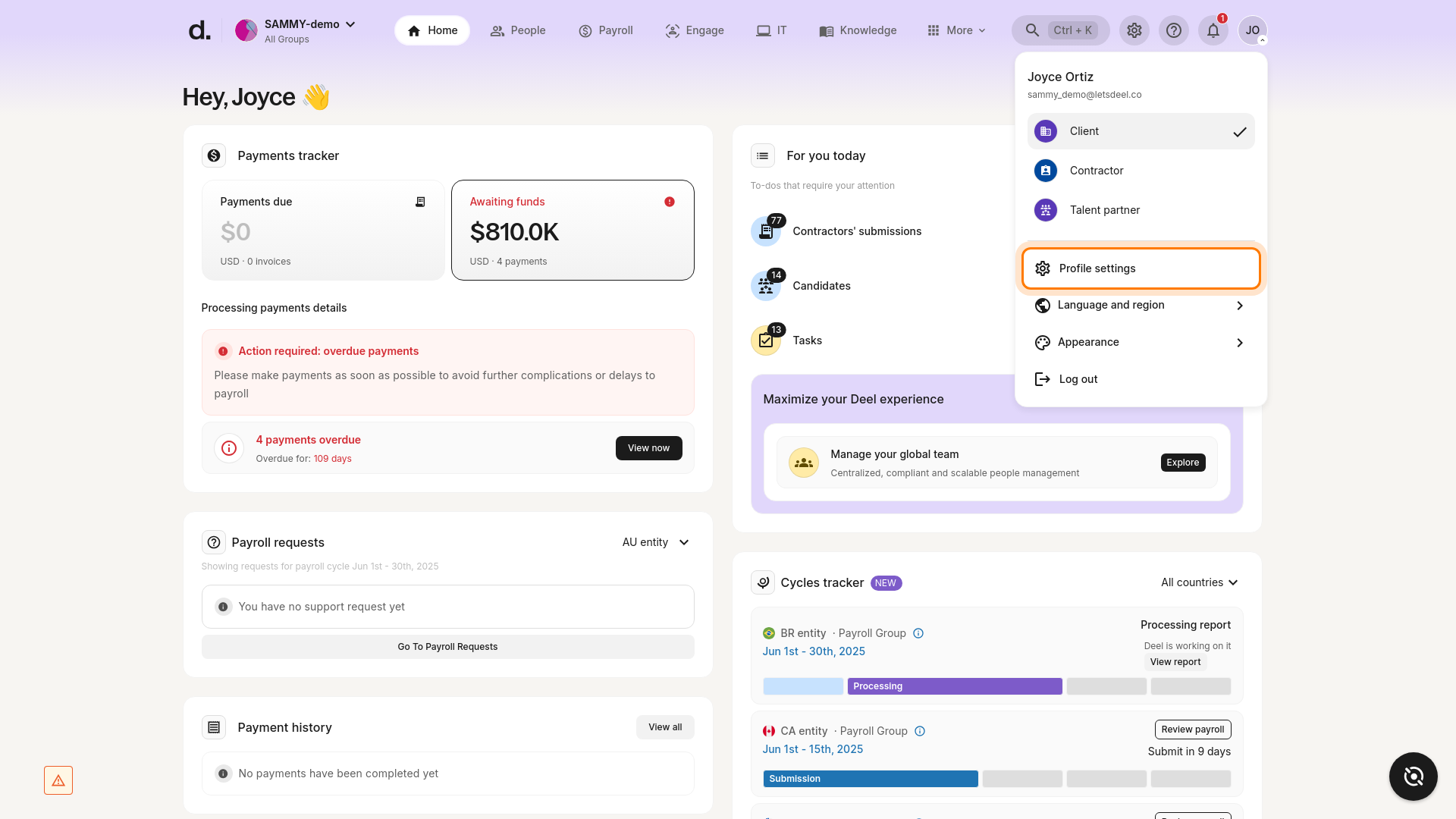Image resolution: width=1456 pixels, height=819 pixels.
Task: Open the help question mark icon
Action: click(x=1174, y=30)
